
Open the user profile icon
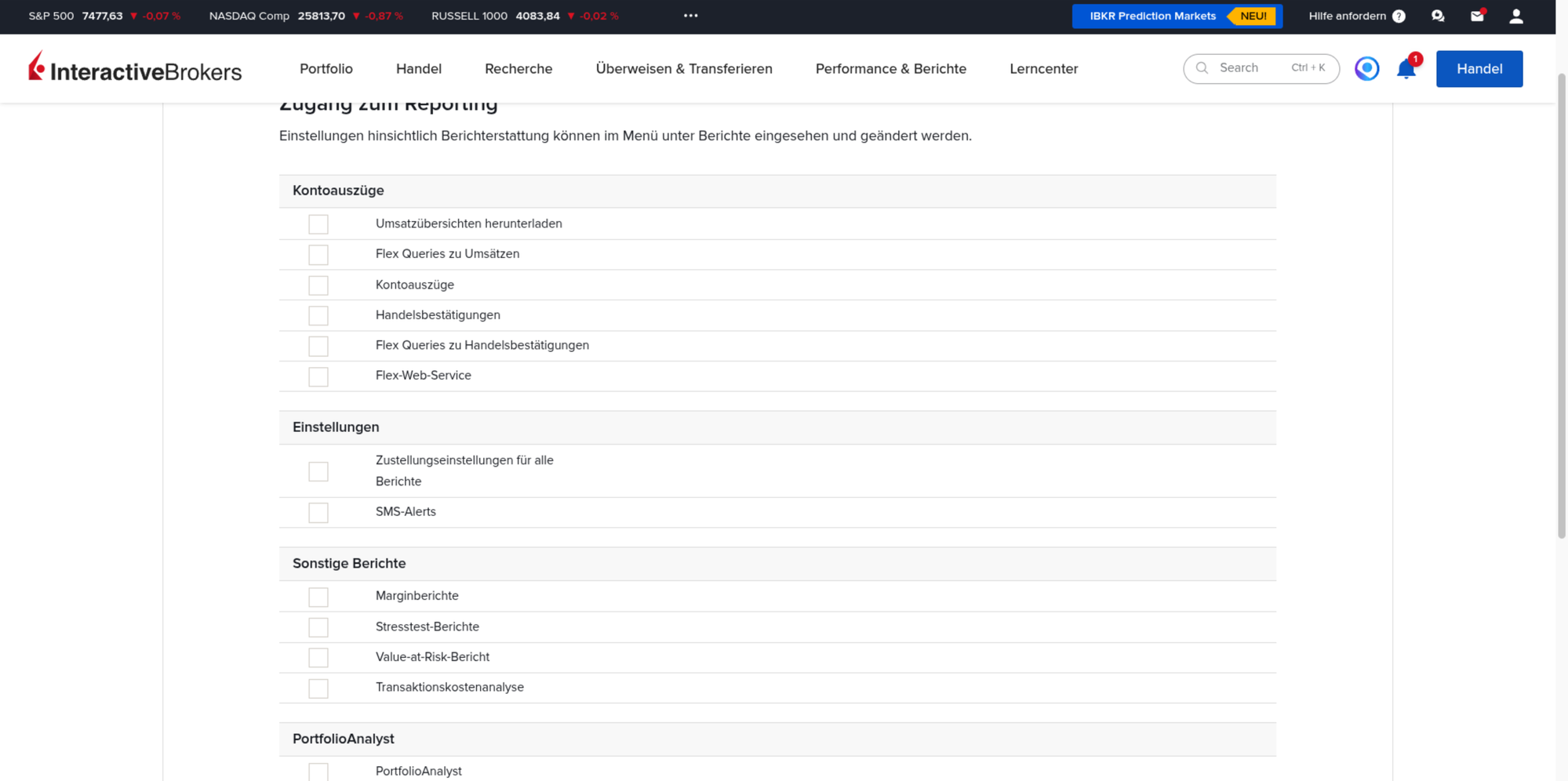[1516, 16]
